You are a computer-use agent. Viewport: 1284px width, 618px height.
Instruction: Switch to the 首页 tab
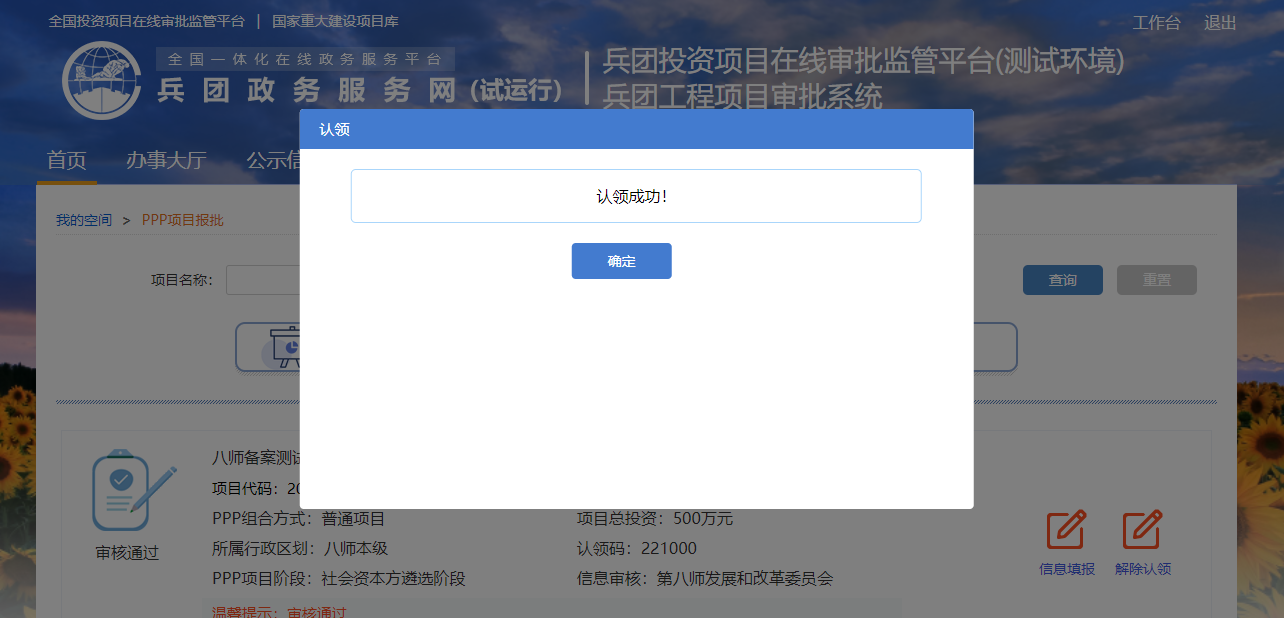click(67, 161)
